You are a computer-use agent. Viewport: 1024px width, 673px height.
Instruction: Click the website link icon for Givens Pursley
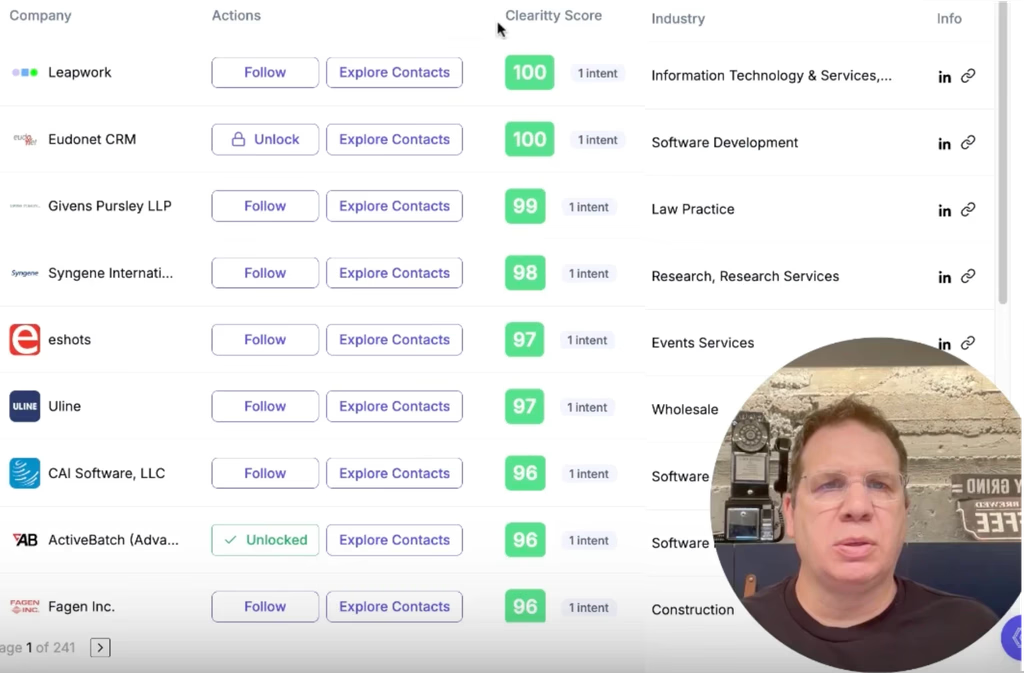tap(968, 210)
